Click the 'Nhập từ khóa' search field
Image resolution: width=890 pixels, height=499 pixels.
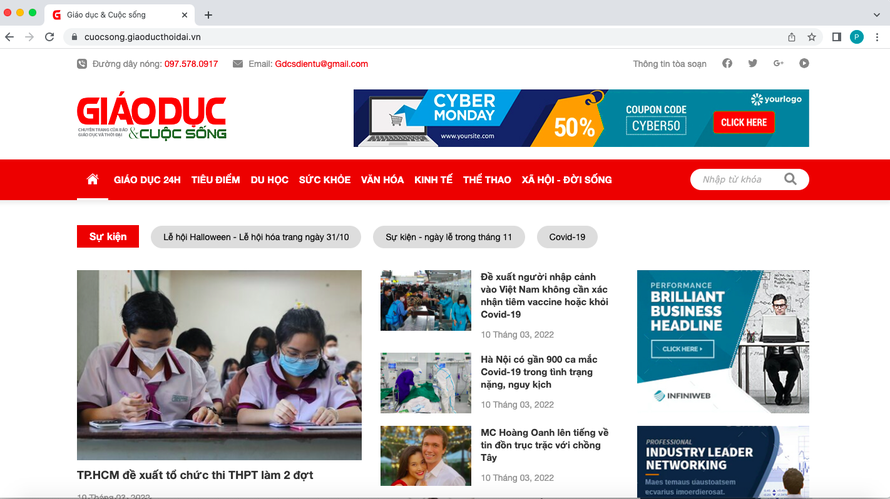[735, 180]
